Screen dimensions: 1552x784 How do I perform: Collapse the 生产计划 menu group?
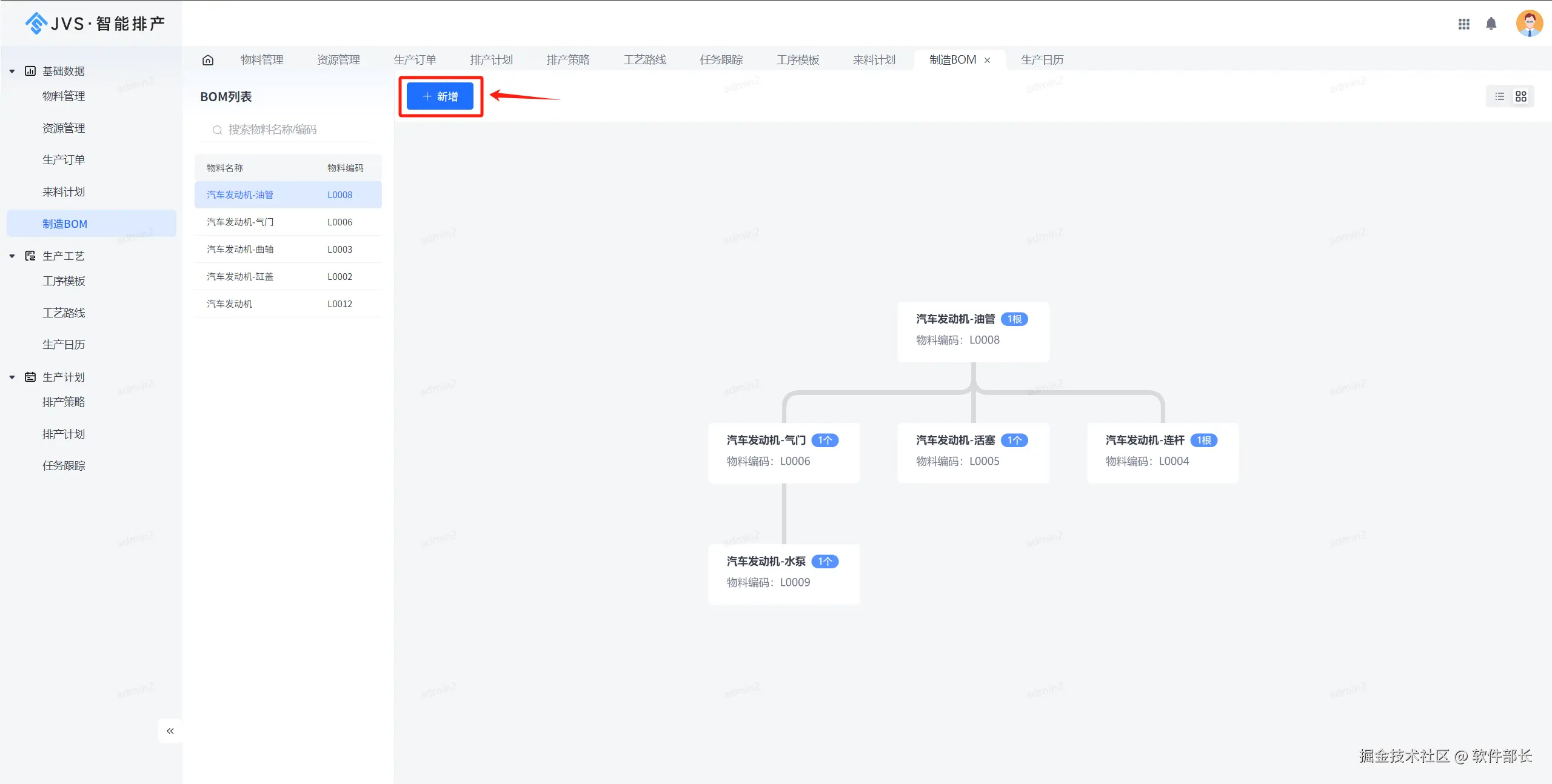click(x=12, y=377)
